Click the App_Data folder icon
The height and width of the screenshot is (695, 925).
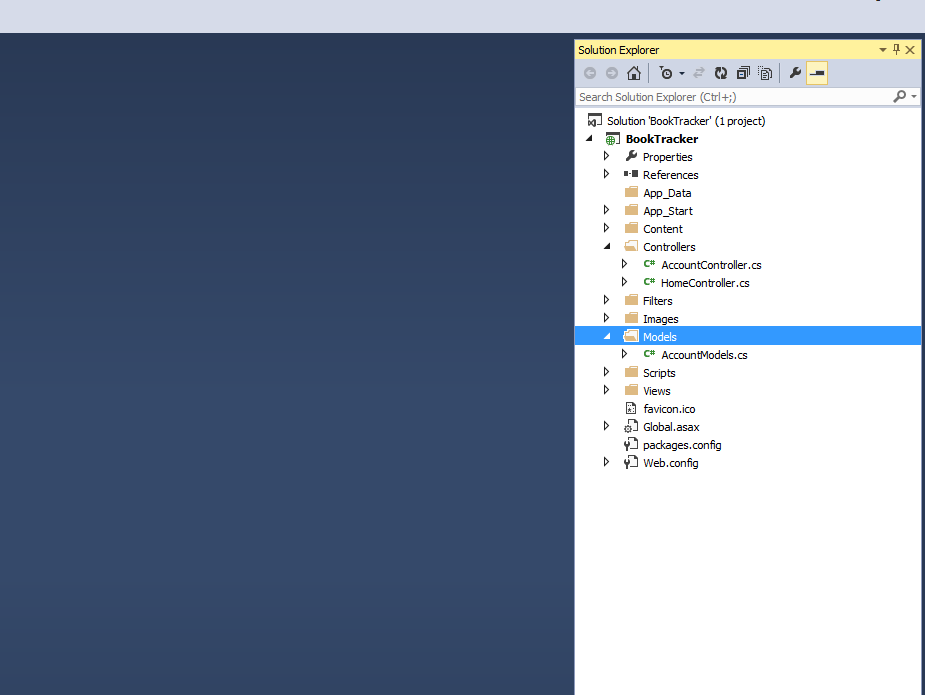pos(631,192)
